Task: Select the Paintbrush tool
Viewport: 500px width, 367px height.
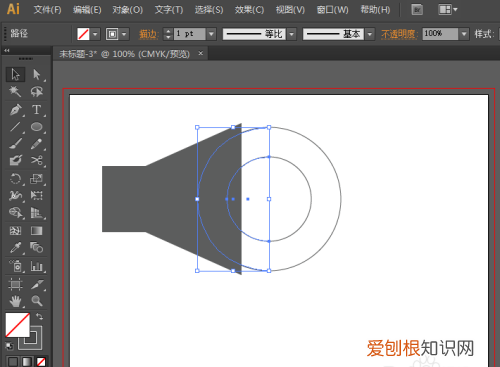Action: click(15, 144)
